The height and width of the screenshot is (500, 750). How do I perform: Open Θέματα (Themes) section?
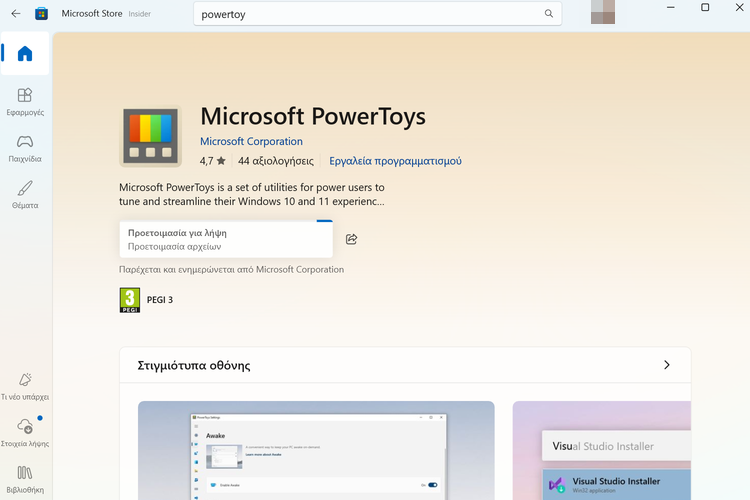tap(25, 194)
